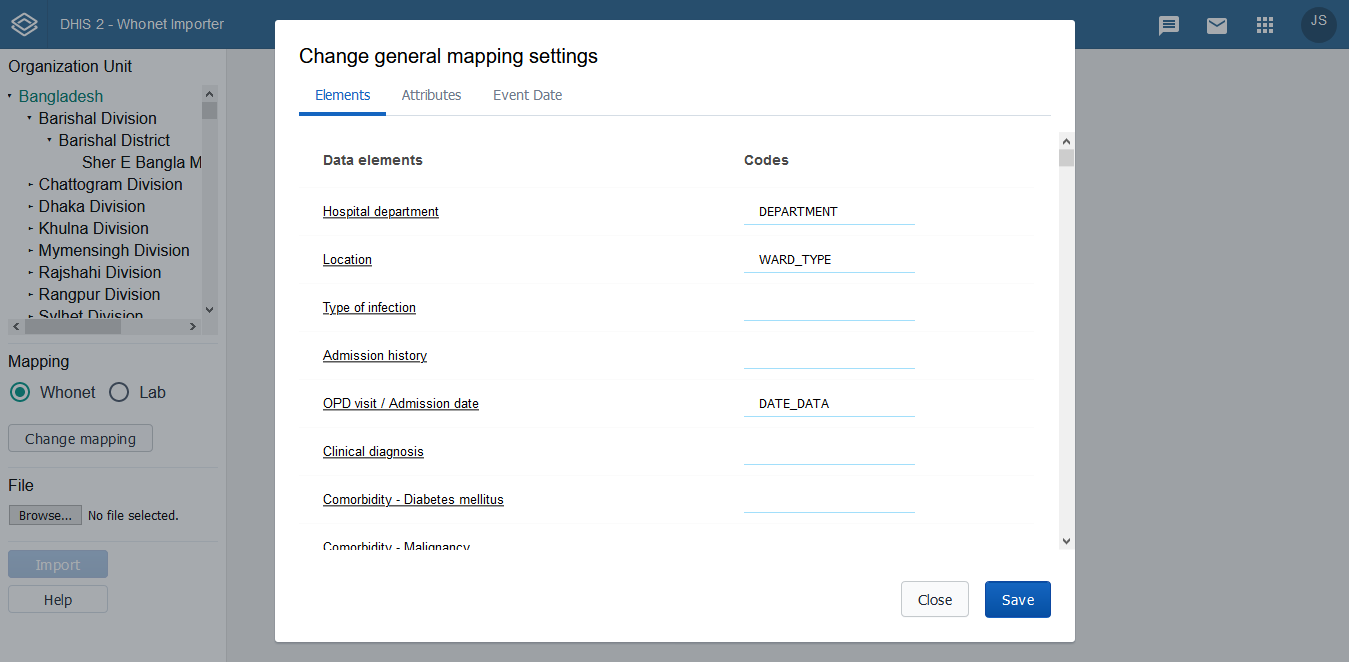Screen dimensions: 1366x662
Task: Open the apps grid menu icon
Action: point(1264,25)
